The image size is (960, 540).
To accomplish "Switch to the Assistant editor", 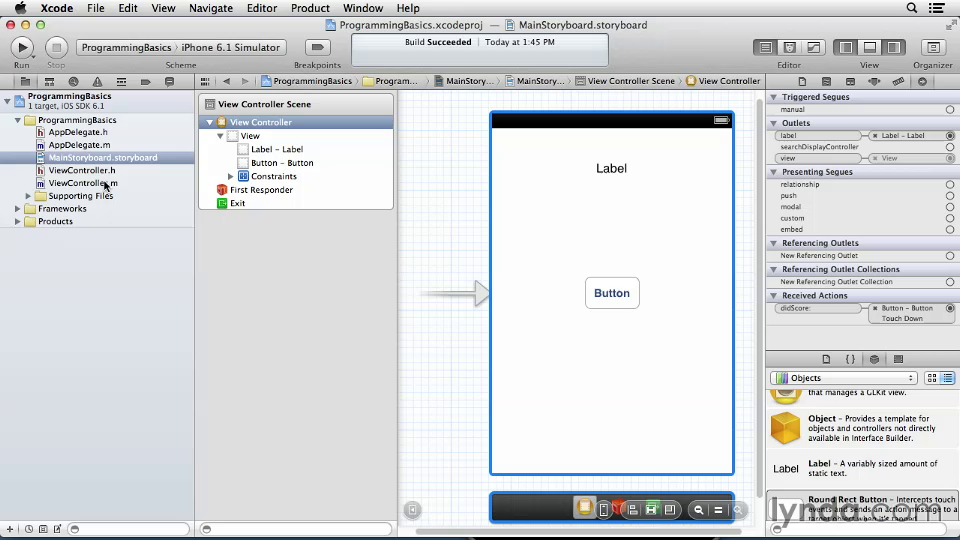I will tap(790, 47).
